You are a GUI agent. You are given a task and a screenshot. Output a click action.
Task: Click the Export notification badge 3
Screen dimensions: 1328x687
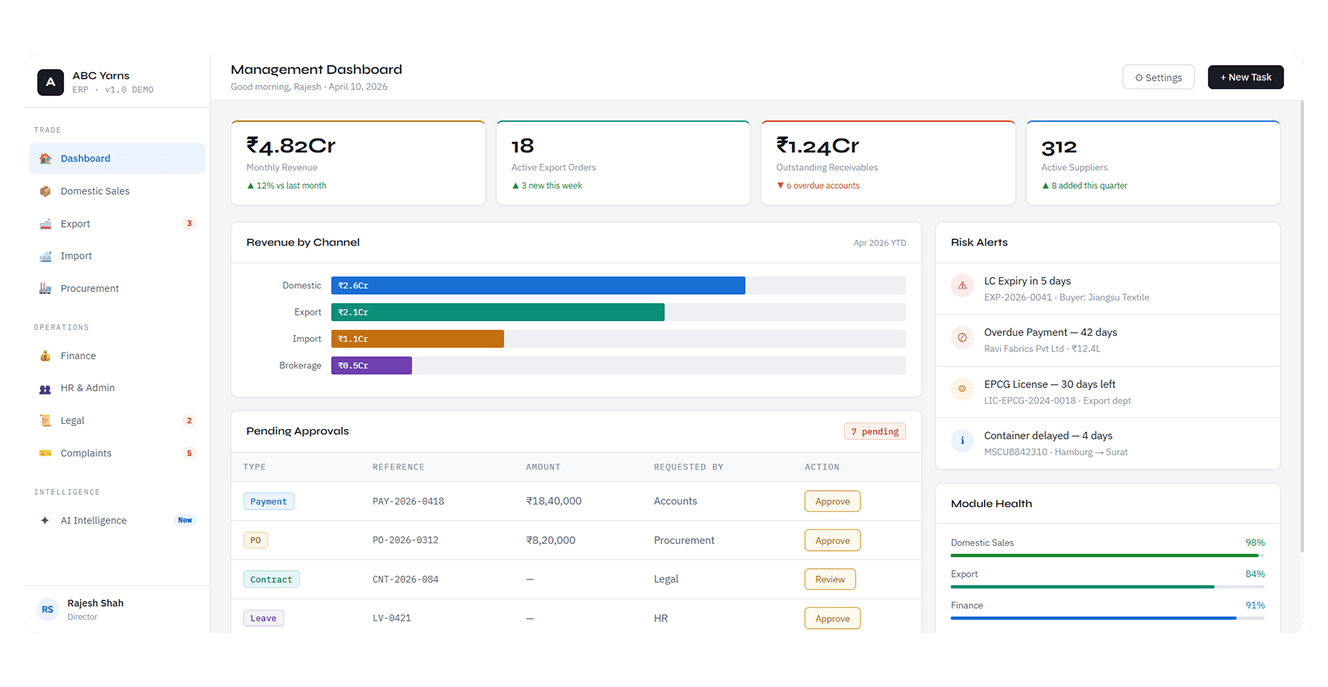point(189,224)
